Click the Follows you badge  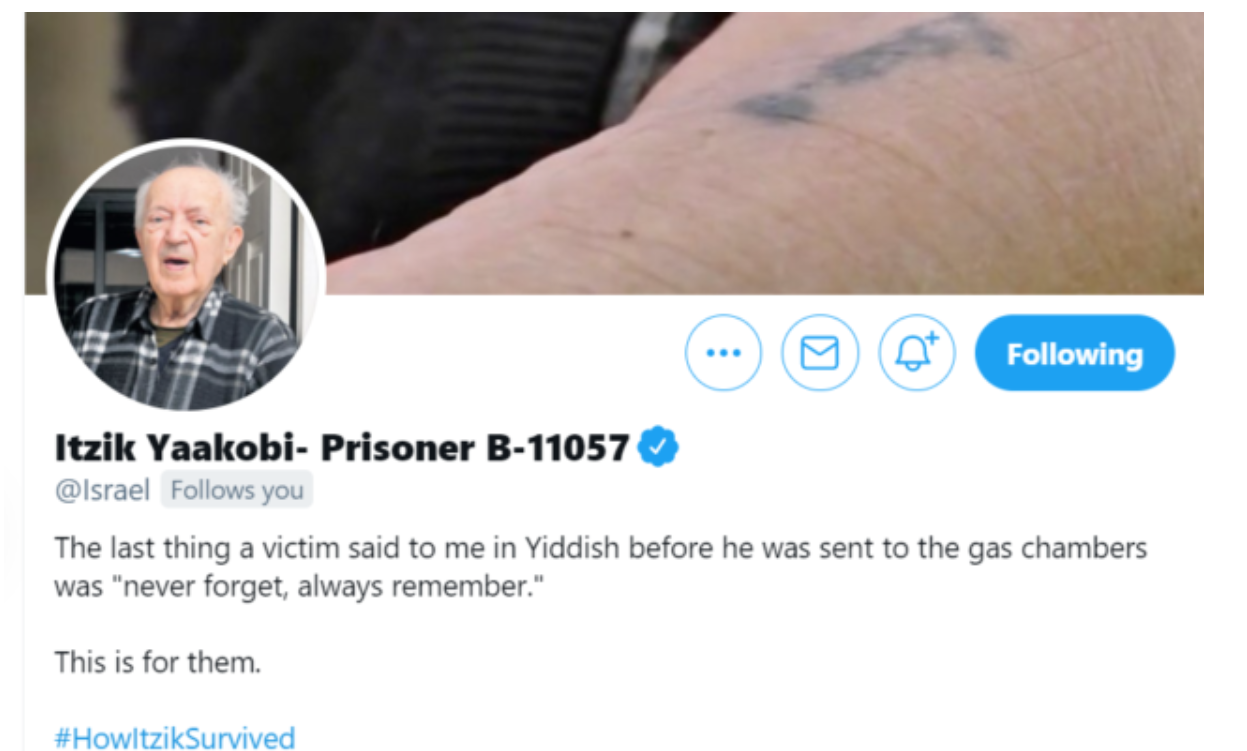pos(236,491)
